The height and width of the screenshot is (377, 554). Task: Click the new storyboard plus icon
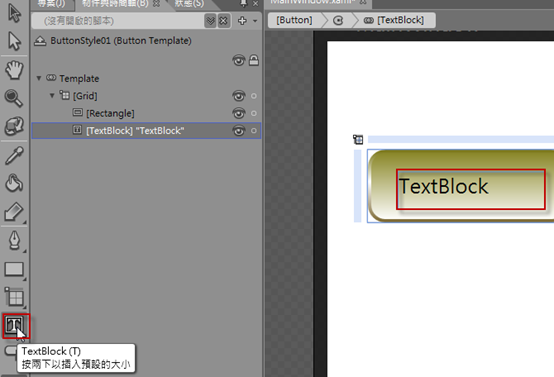click(242, 21)
